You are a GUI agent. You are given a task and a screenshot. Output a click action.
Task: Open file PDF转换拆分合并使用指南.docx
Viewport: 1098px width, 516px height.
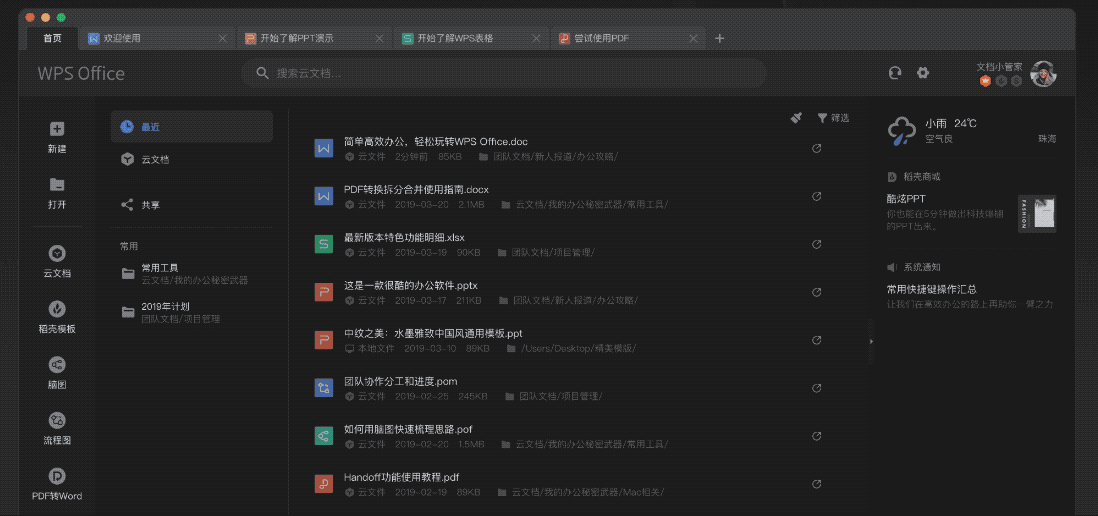click(416, 189)
